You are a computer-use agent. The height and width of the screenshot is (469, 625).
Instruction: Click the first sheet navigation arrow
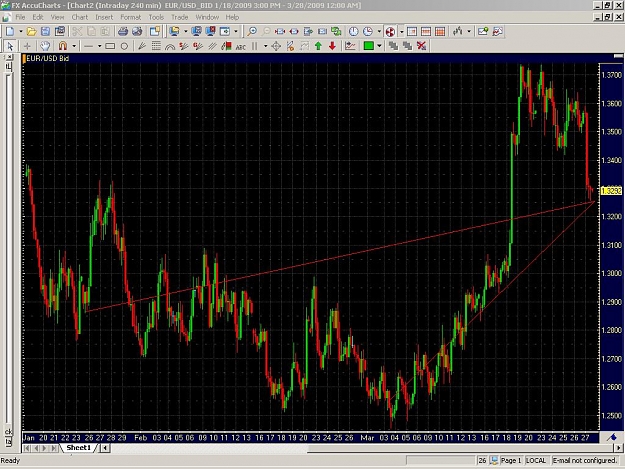pos(26,448)
